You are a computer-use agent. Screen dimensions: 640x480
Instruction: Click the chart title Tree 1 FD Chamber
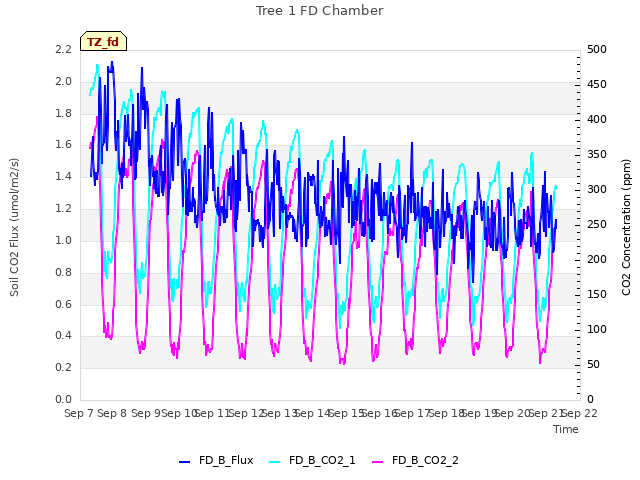pyautogui.click(x=320, y=11)
